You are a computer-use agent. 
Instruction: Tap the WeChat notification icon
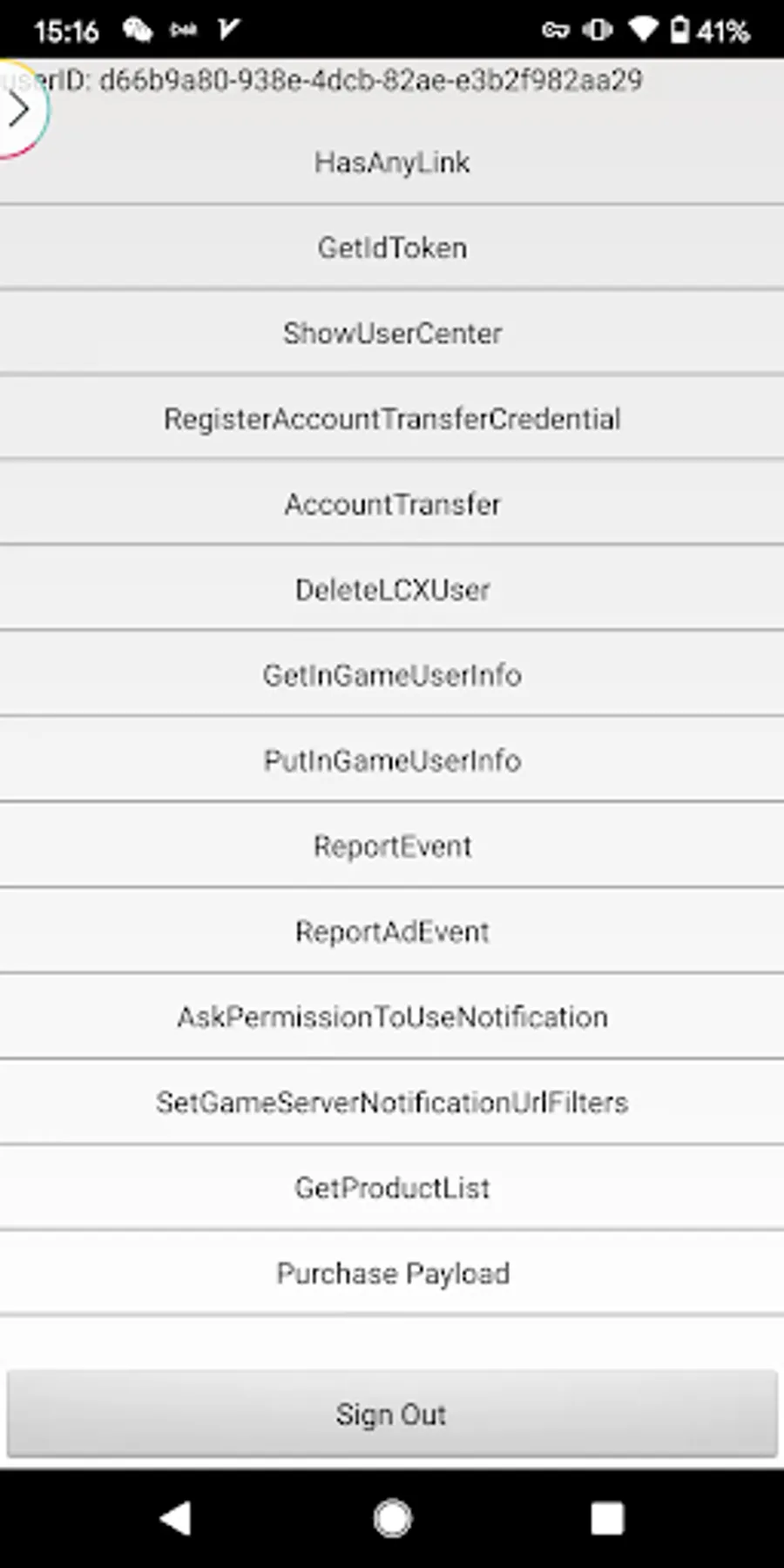137,31
